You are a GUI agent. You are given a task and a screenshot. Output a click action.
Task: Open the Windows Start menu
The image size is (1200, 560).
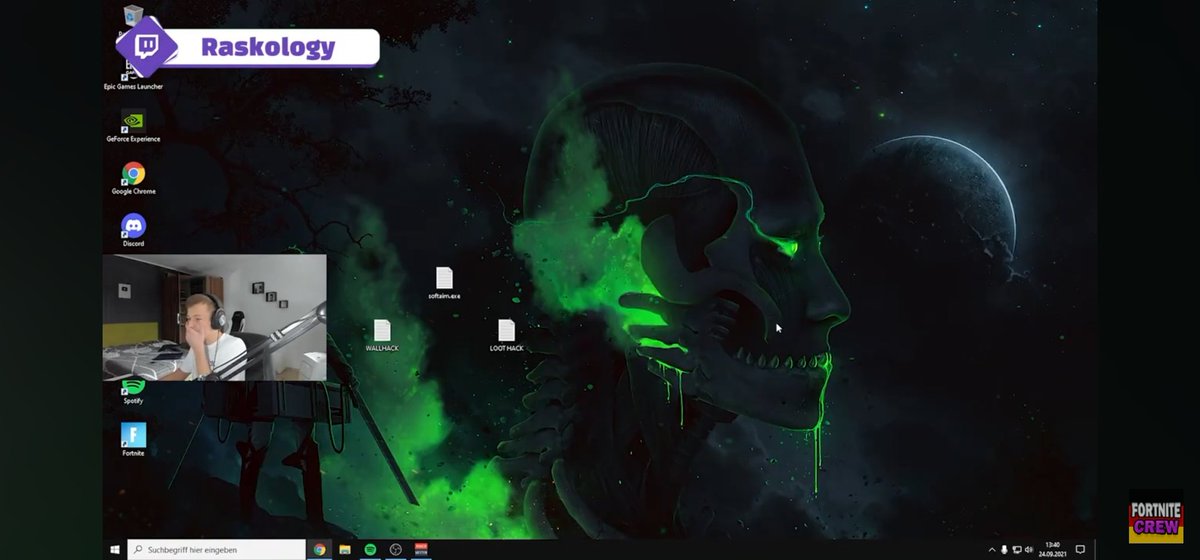coord(115,549)
